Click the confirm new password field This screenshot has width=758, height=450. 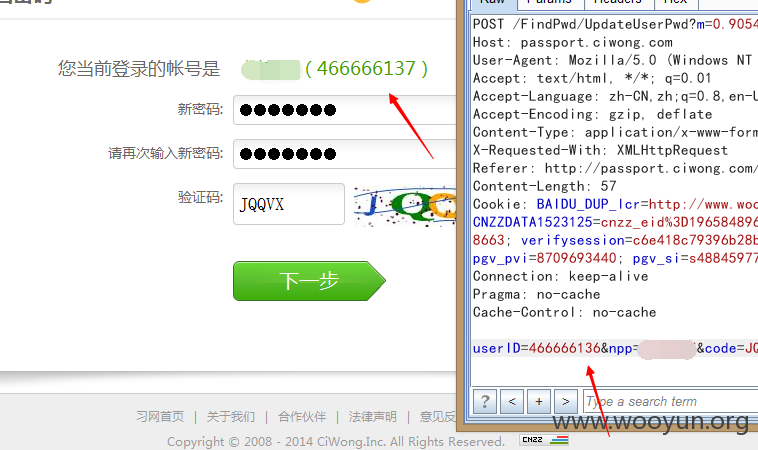click(x=345, y=154)
